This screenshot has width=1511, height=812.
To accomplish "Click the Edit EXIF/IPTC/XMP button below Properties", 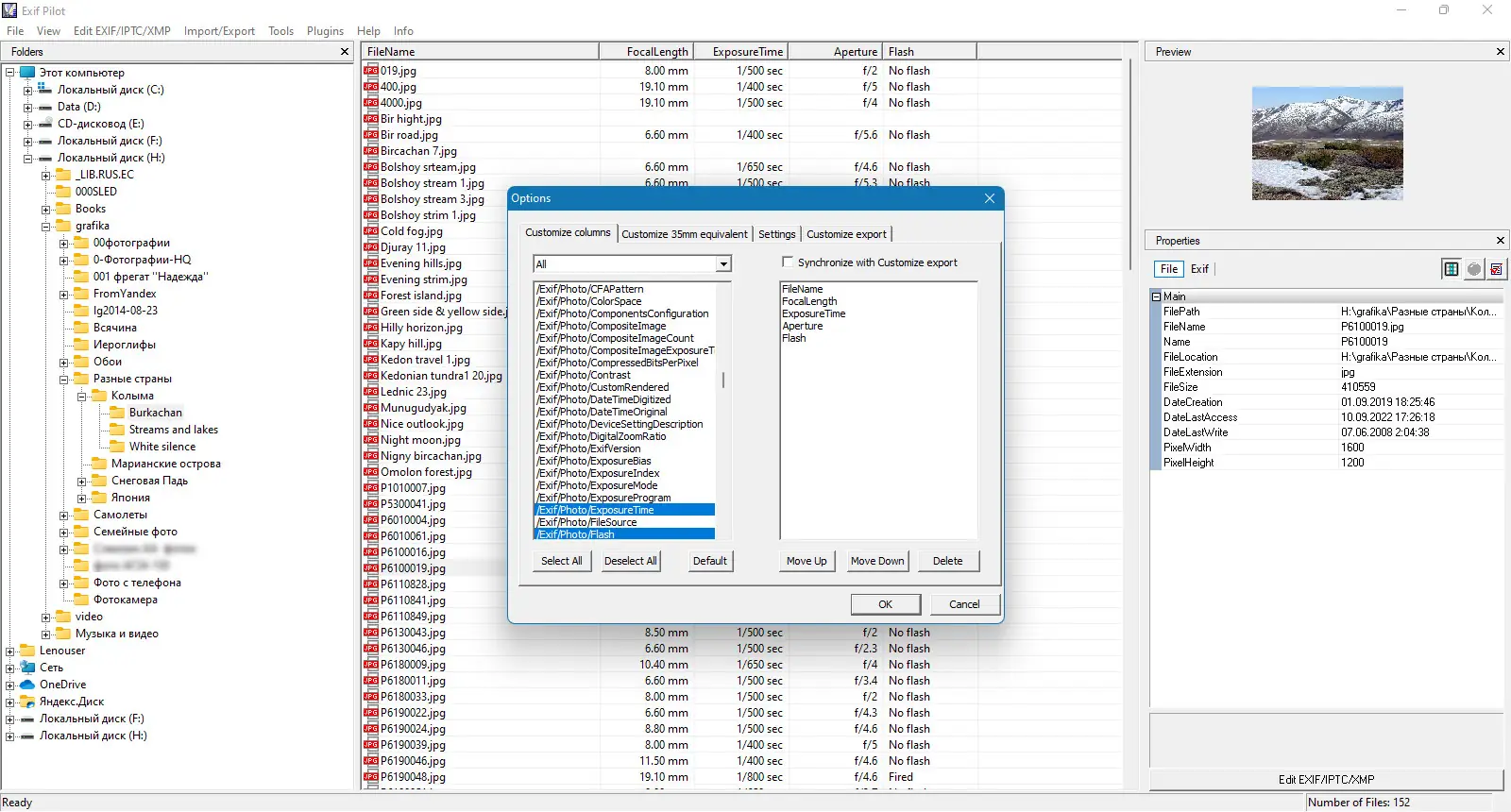I will pyautogui.click(x=1327, y=780).
